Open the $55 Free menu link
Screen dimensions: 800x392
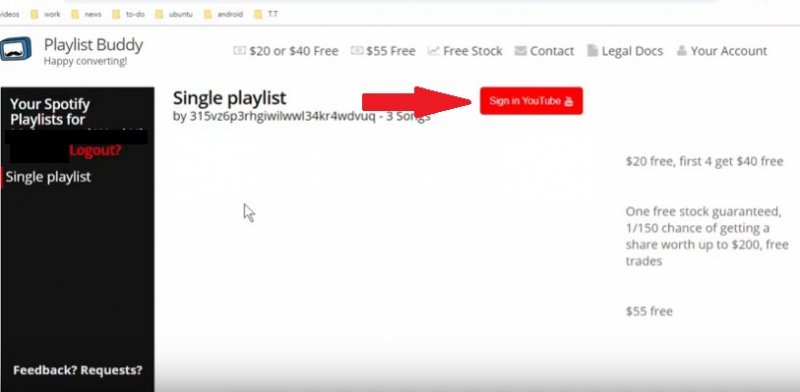pos(383,51)
